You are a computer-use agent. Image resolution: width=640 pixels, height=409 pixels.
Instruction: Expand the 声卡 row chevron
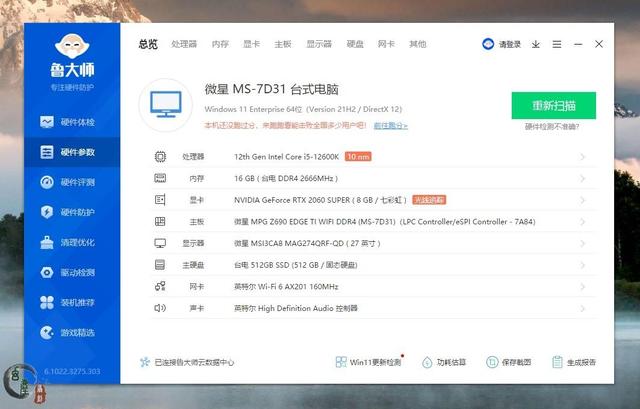(x=582, y=308)
